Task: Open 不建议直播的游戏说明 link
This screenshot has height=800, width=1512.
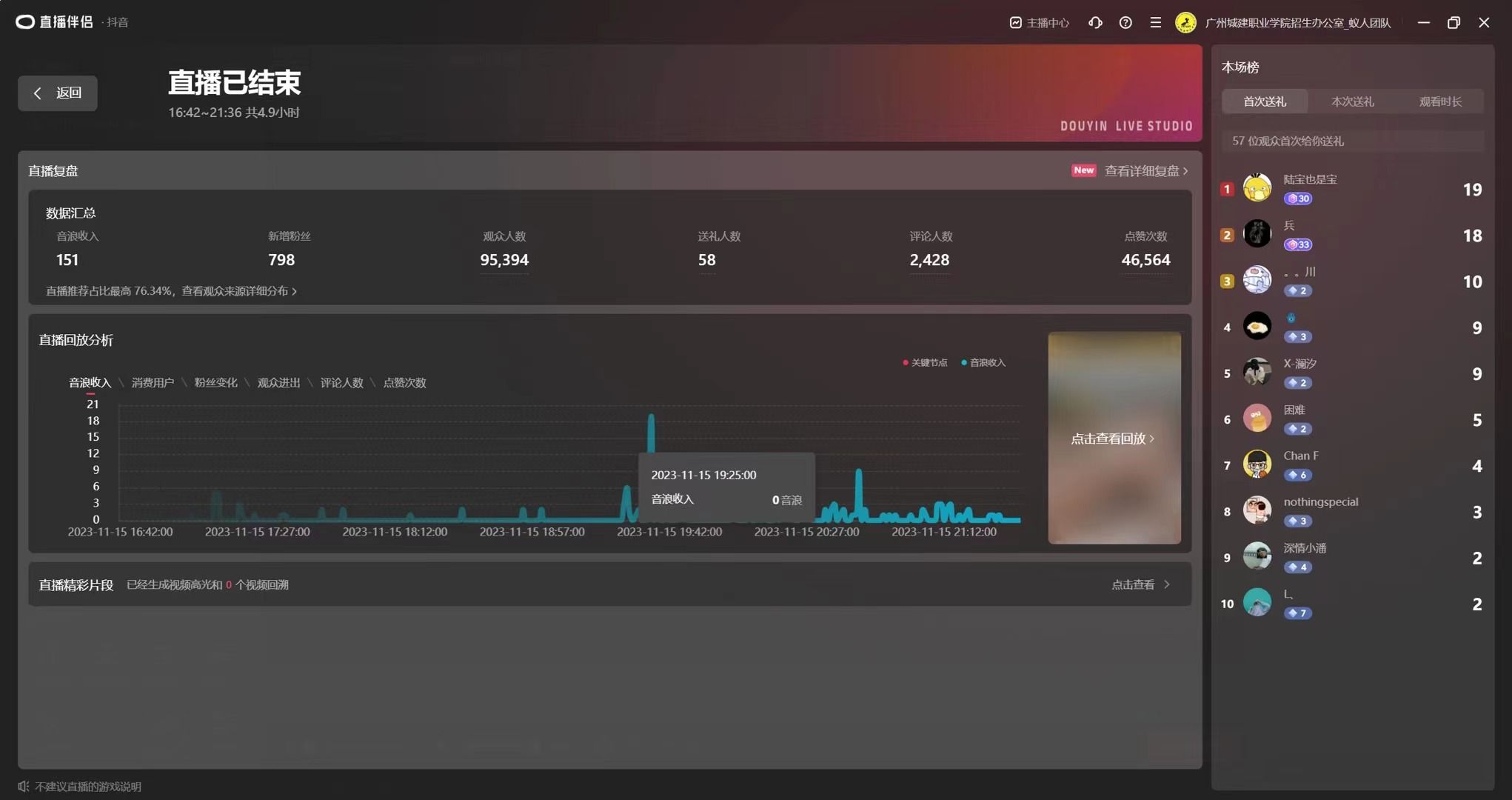Action: point(87,786)
